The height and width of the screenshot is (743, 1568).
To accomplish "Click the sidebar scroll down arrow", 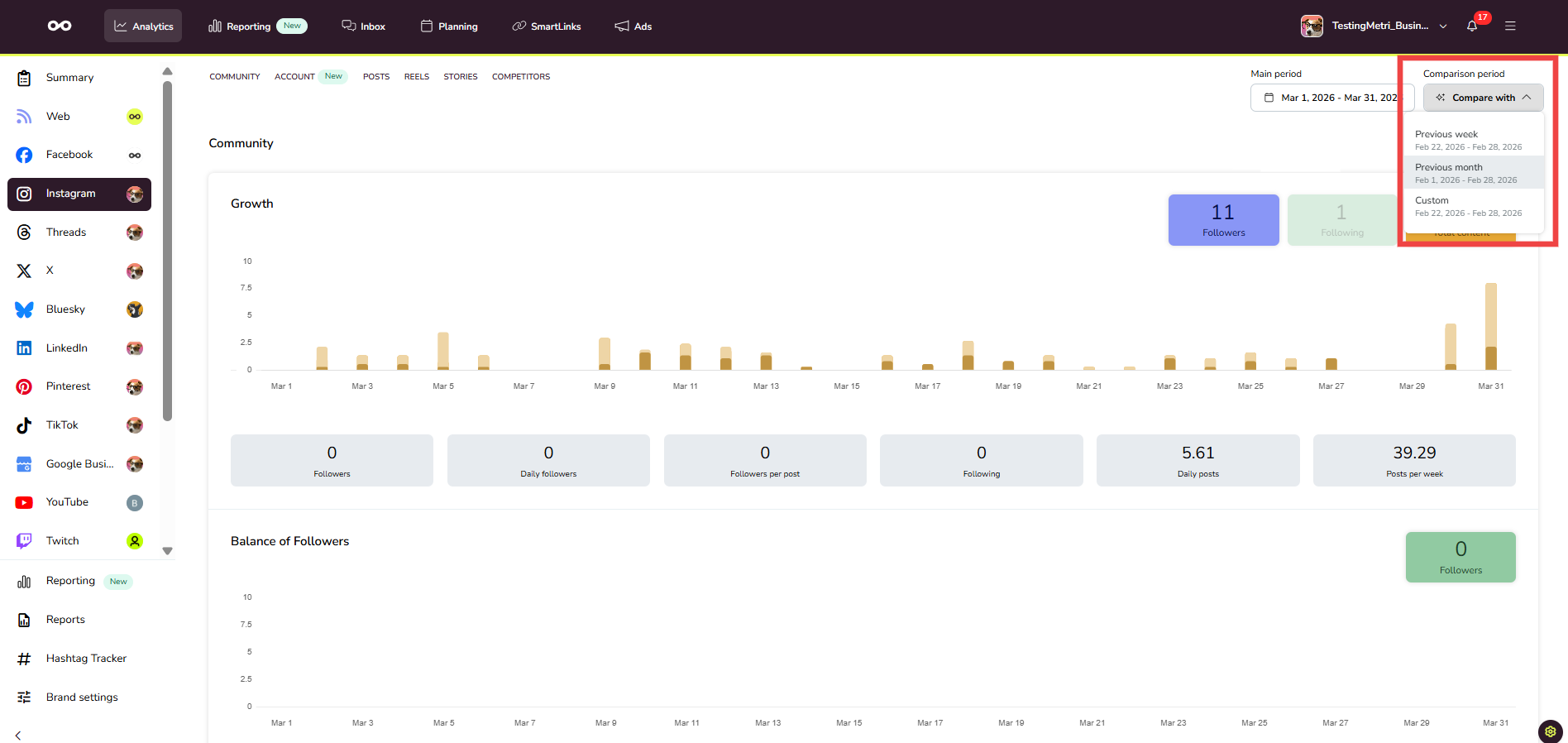I will tap(168, 551).
